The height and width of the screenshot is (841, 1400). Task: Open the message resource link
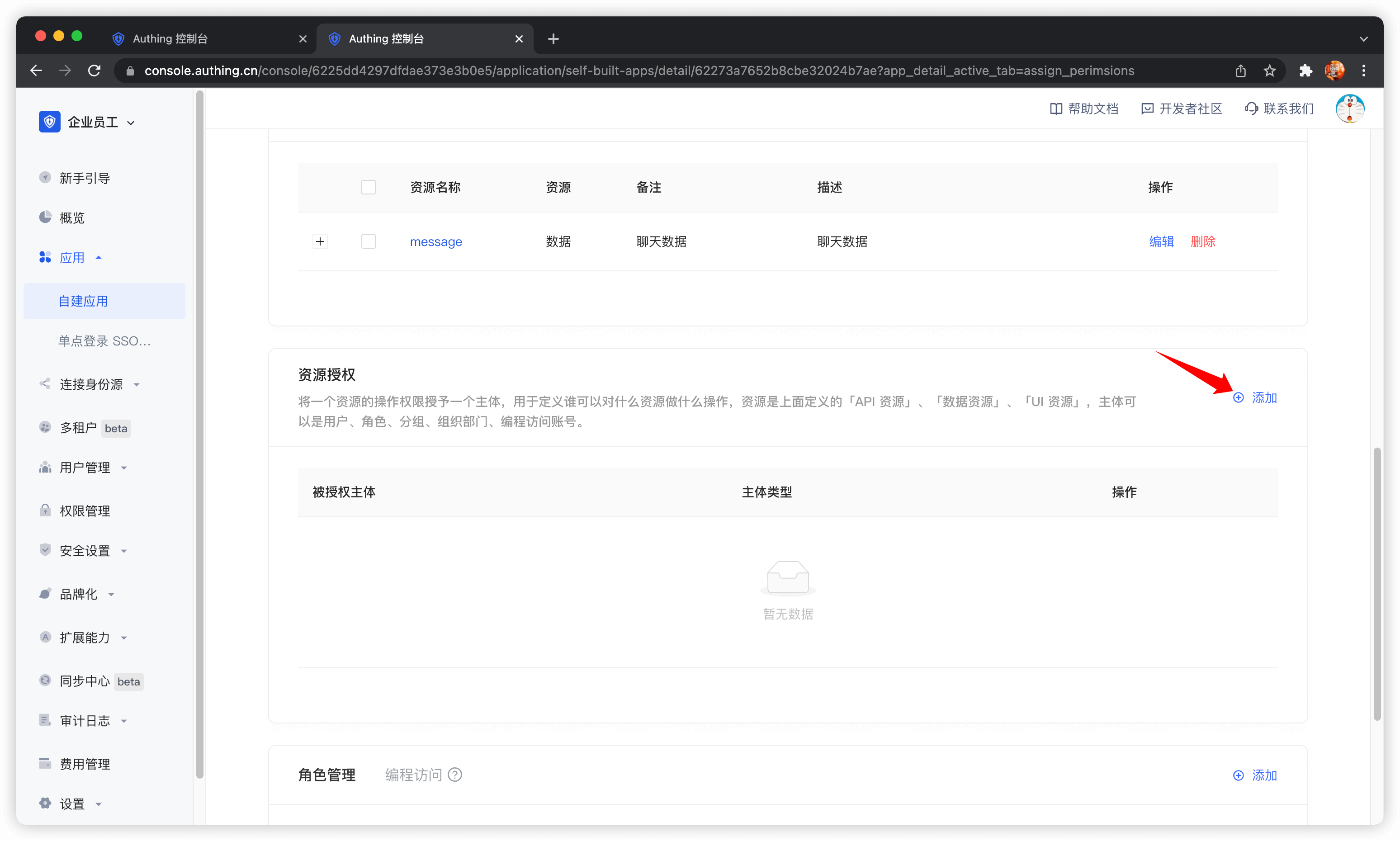(x=436, y=242)
